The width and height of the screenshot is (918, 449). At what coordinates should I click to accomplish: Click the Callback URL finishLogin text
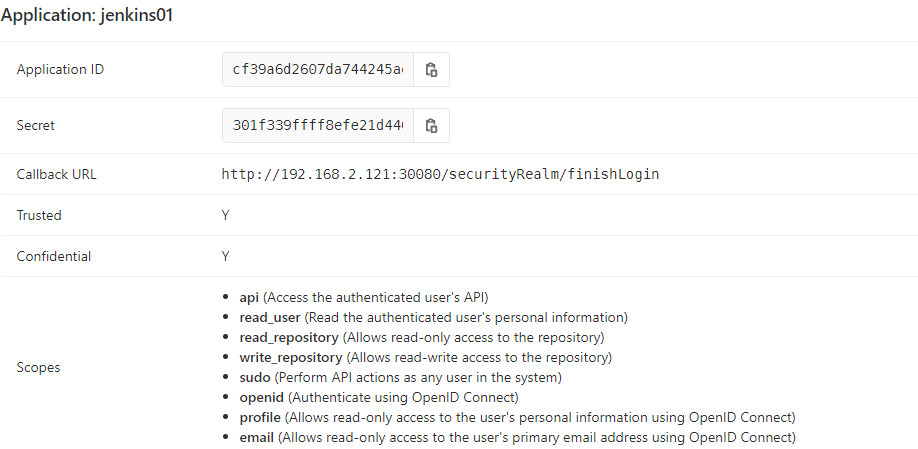point(440,174)
